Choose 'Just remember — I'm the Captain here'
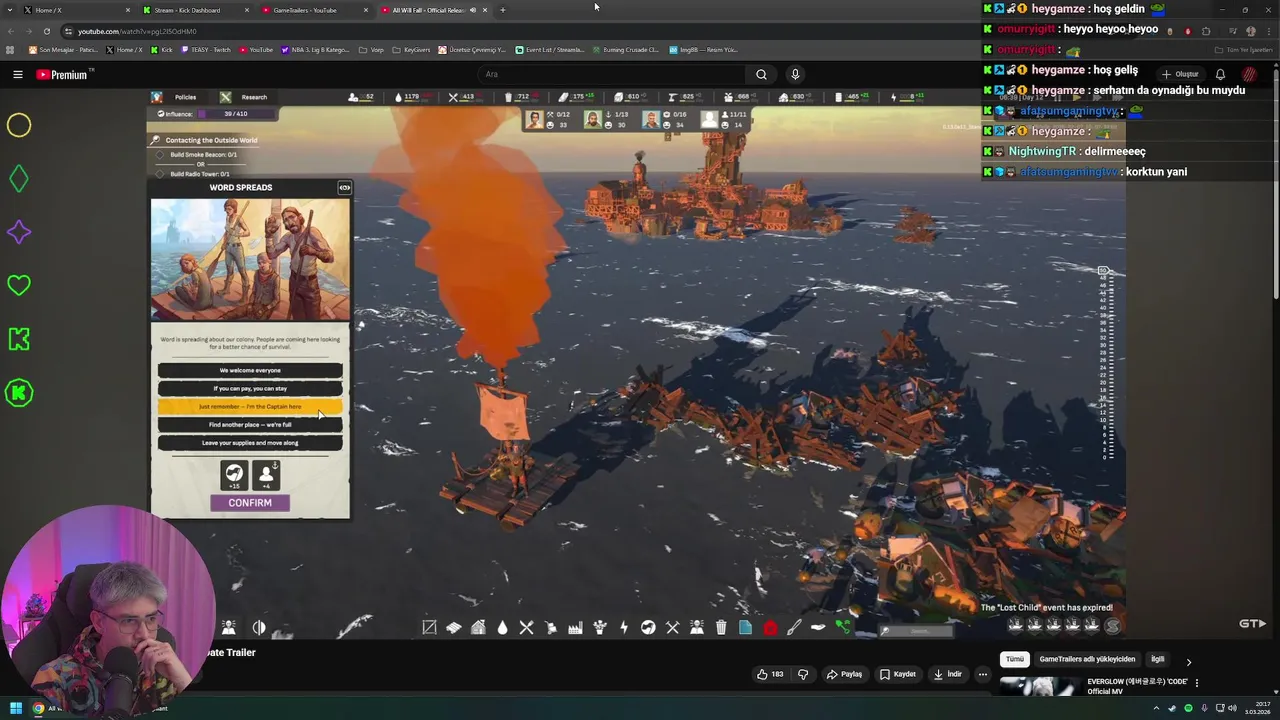 point(250,406)
